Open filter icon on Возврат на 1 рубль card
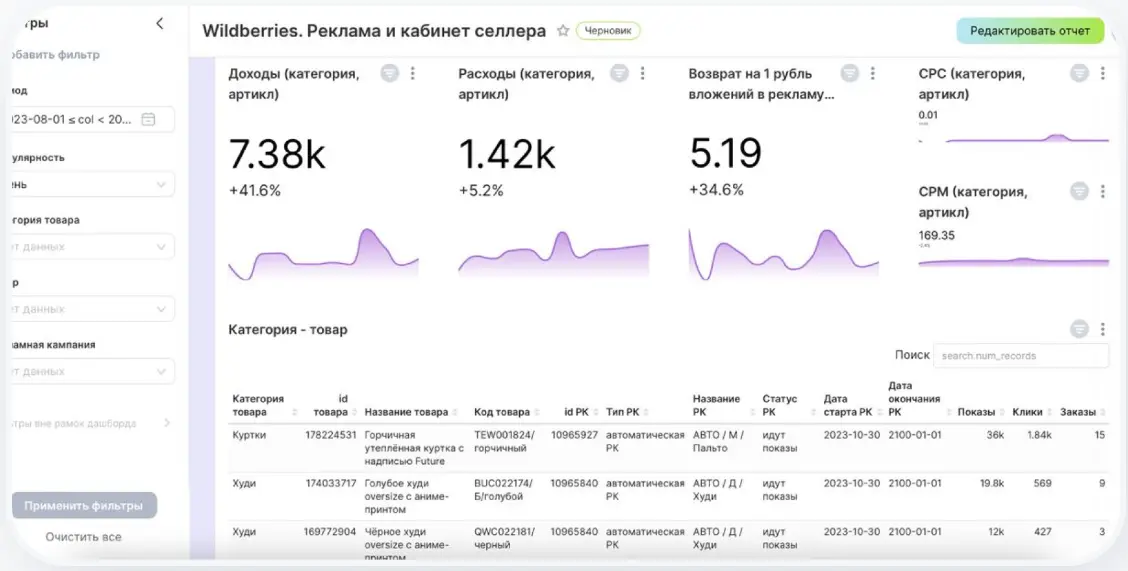The width and height of the screenshot is (1128, 571). (850, 73)
